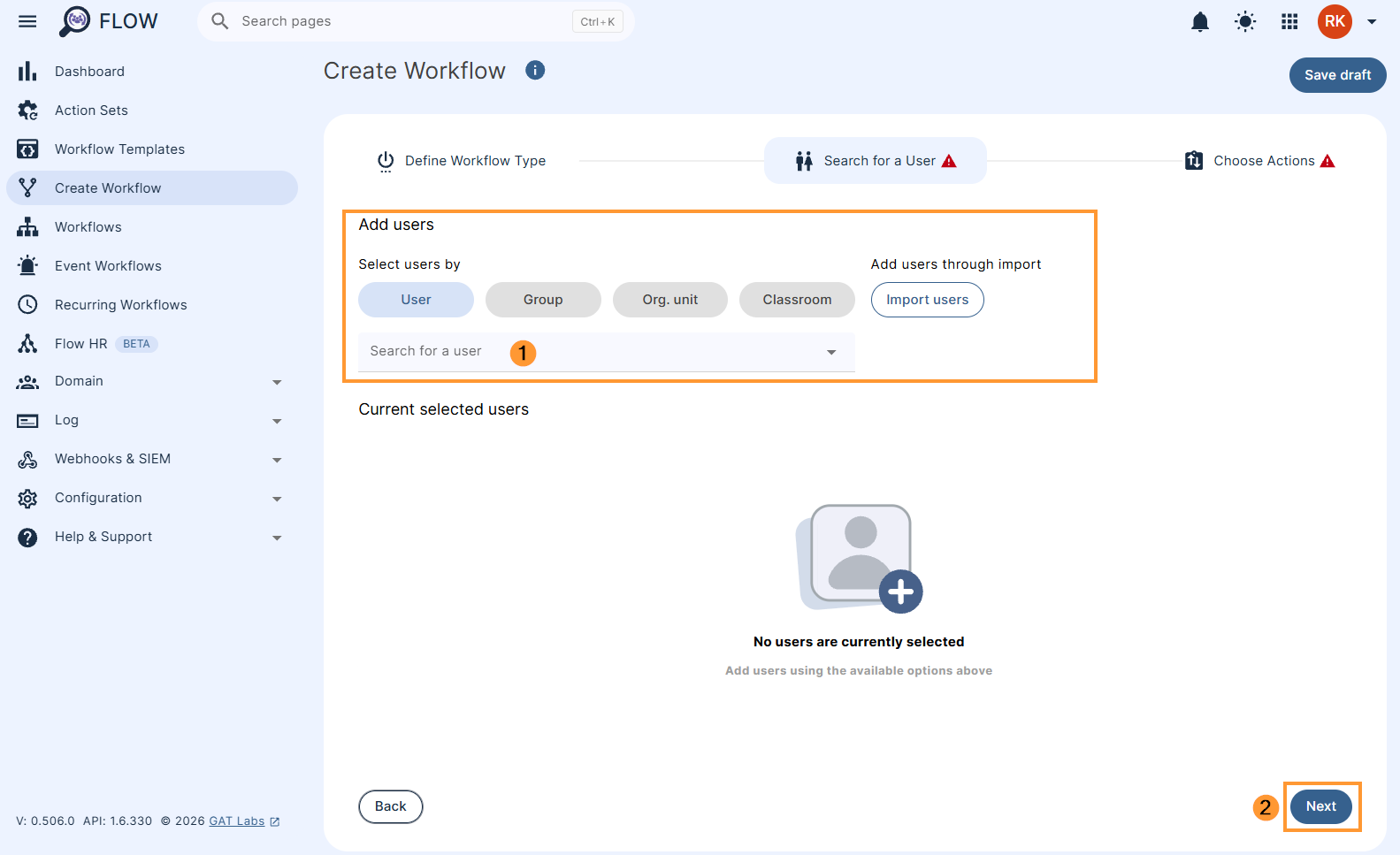Go to Define Workflow Type step
The image size is (1400, 855).
461,161
